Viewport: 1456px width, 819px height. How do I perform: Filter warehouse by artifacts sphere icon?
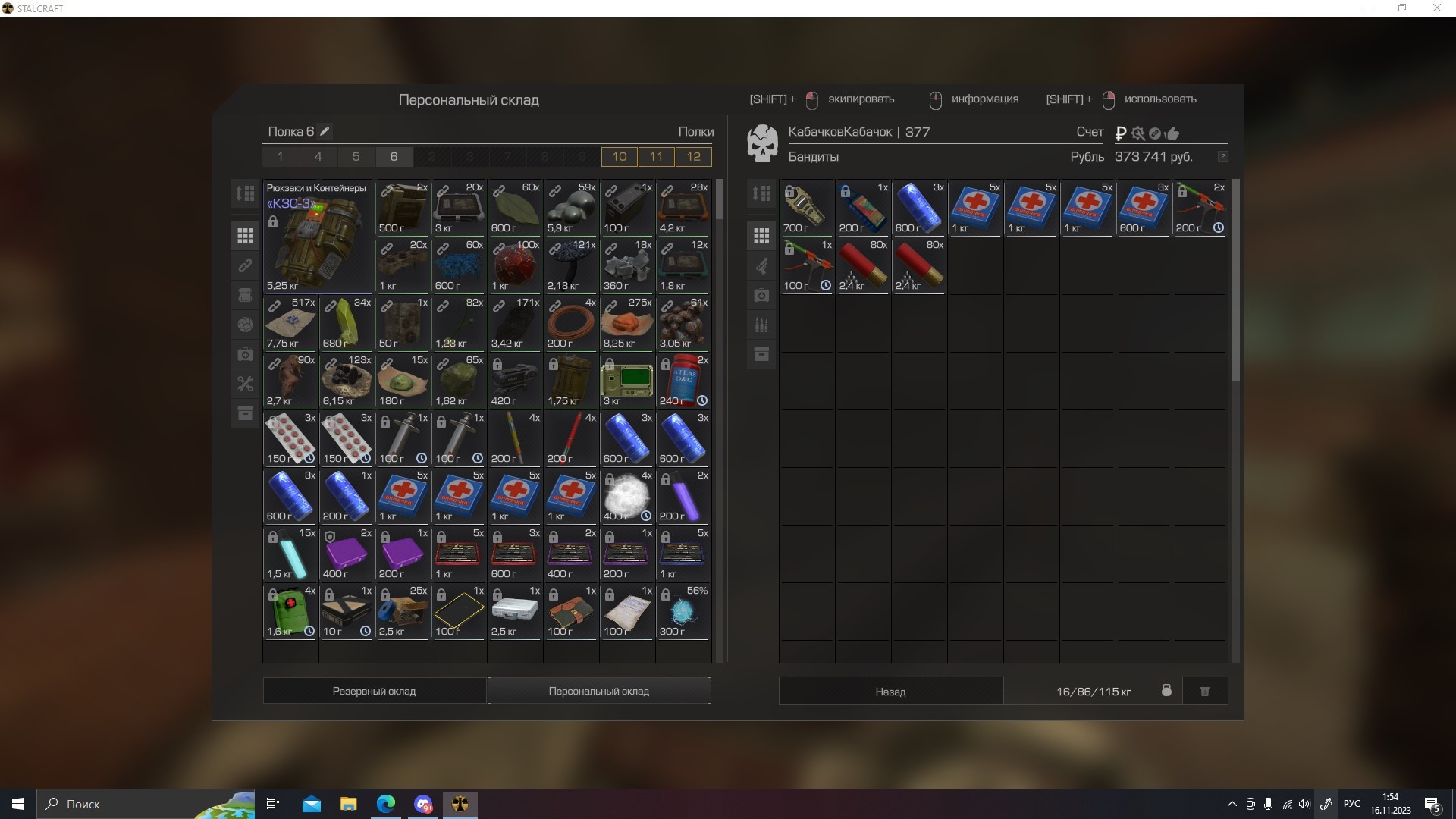tap(245, 325)
